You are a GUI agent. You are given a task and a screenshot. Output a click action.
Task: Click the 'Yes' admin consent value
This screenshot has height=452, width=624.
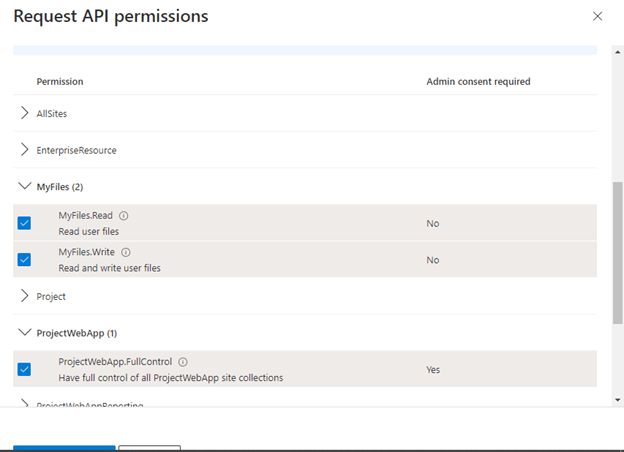coord(433,370)
